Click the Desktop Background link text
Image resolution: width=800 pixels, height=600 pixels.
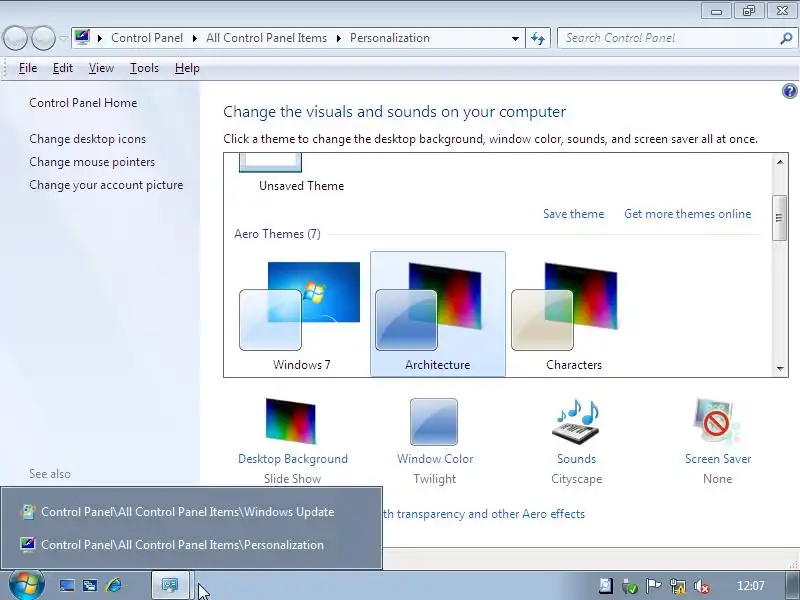(293, 459)
